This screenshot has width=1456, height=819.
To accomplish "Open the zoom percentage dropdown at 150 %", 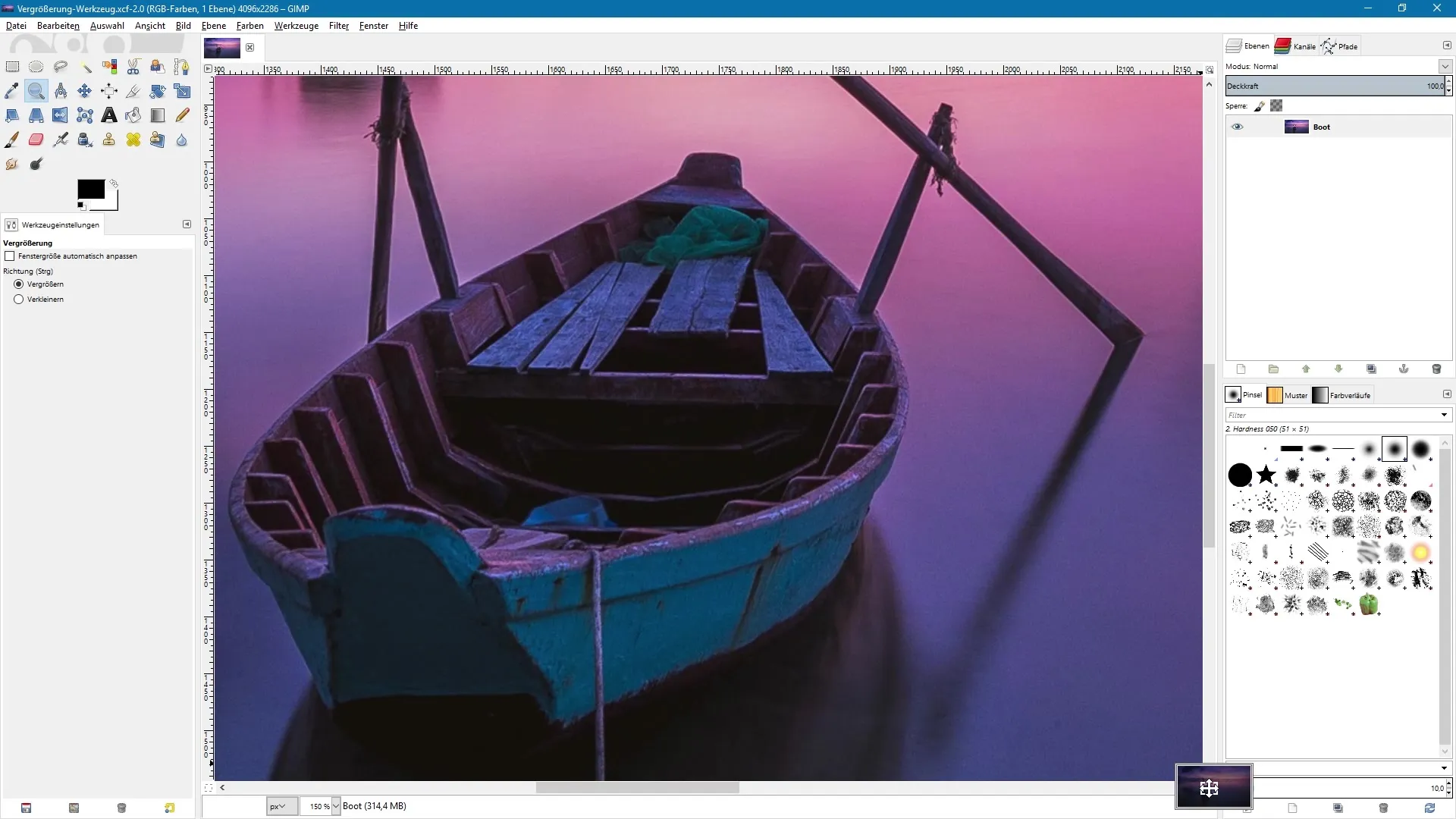I will pyautogui.click(x=336, y=806).
